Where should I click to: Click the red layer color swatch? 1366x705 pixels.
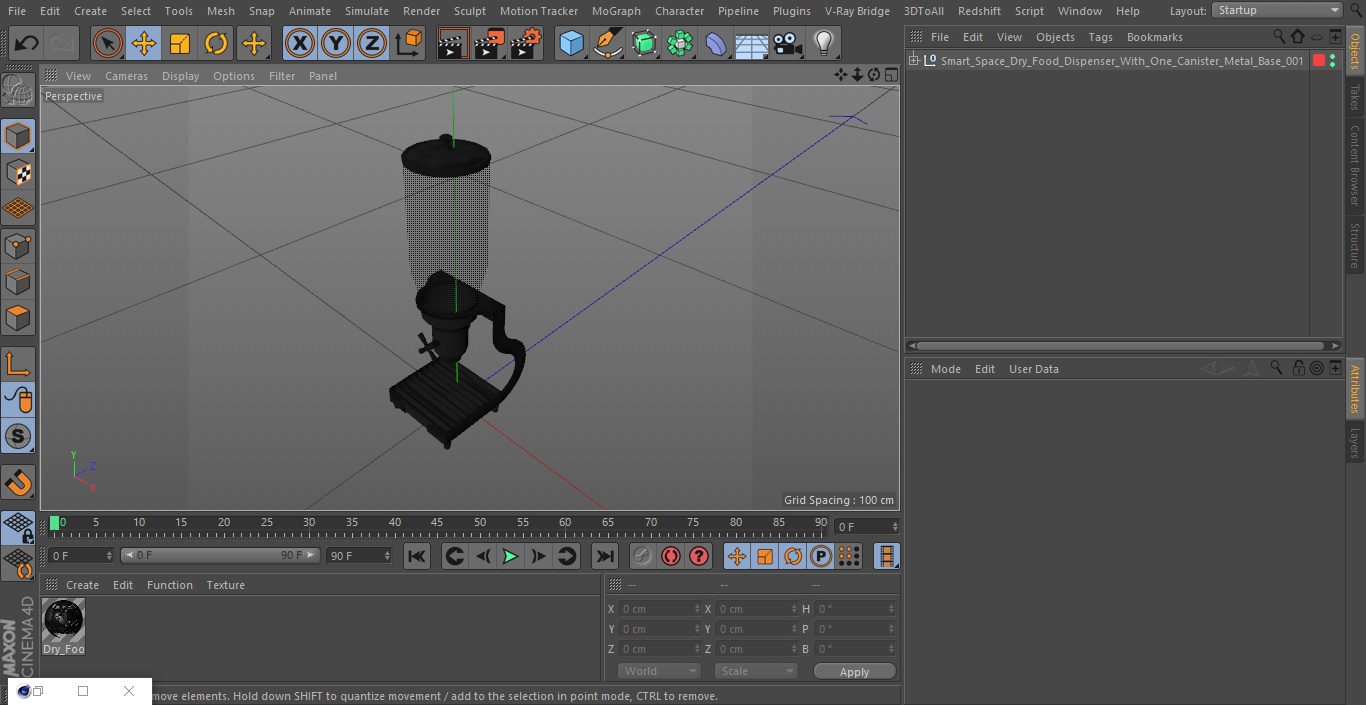pos(1318,61)
